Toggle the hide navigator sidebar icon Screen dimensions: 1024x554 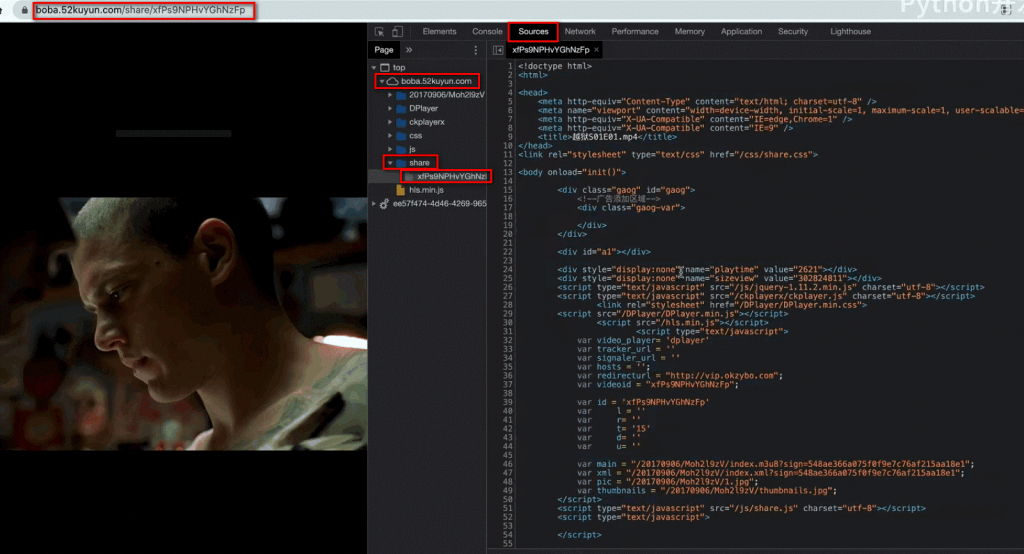pos(498,50)
